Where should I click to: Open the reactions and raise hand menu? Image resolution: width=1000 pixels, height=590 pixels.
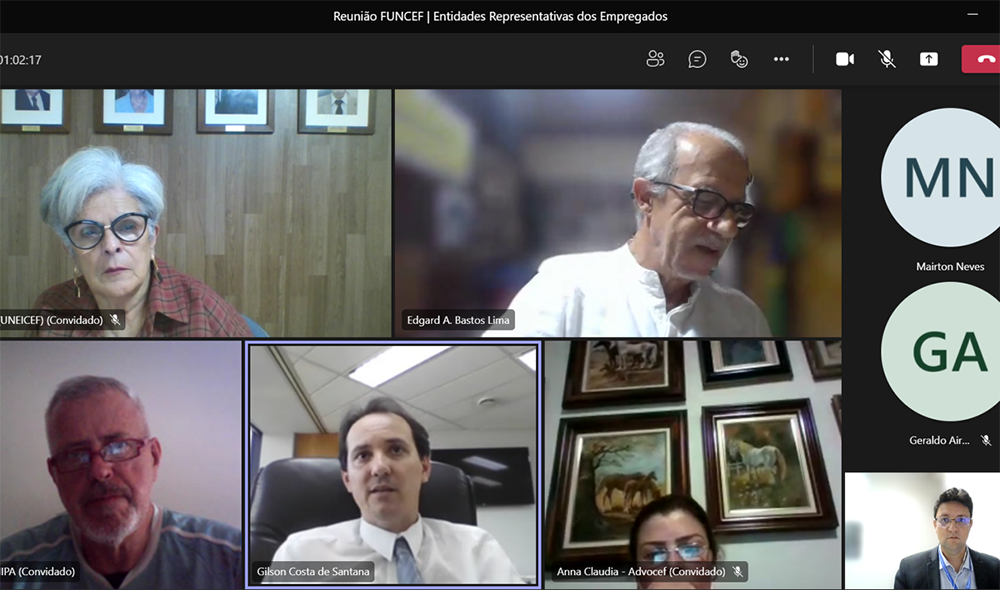click(x=739, y=59)
